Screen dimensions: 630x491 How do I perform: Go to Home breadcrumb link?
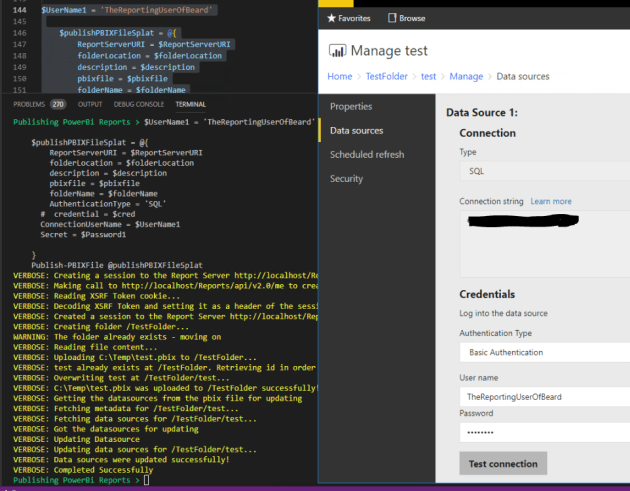pyautogui.click(x=340, y=76)
